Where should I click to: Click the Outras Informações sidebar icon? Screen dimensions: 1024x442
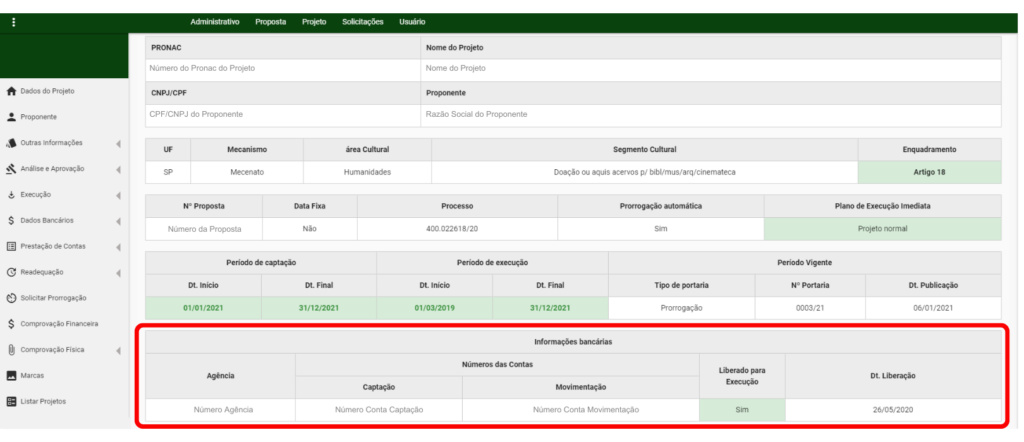11,143
